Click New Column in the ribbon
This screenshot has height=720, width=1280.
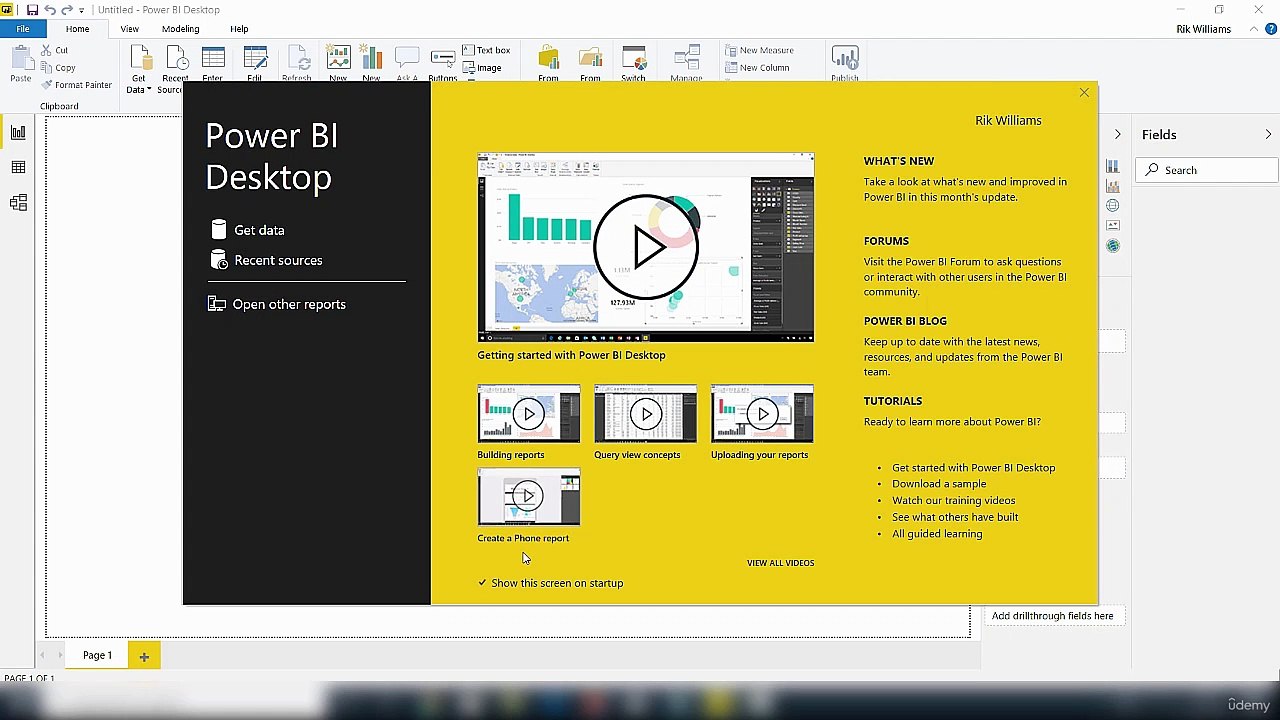(x=756, y=68)
